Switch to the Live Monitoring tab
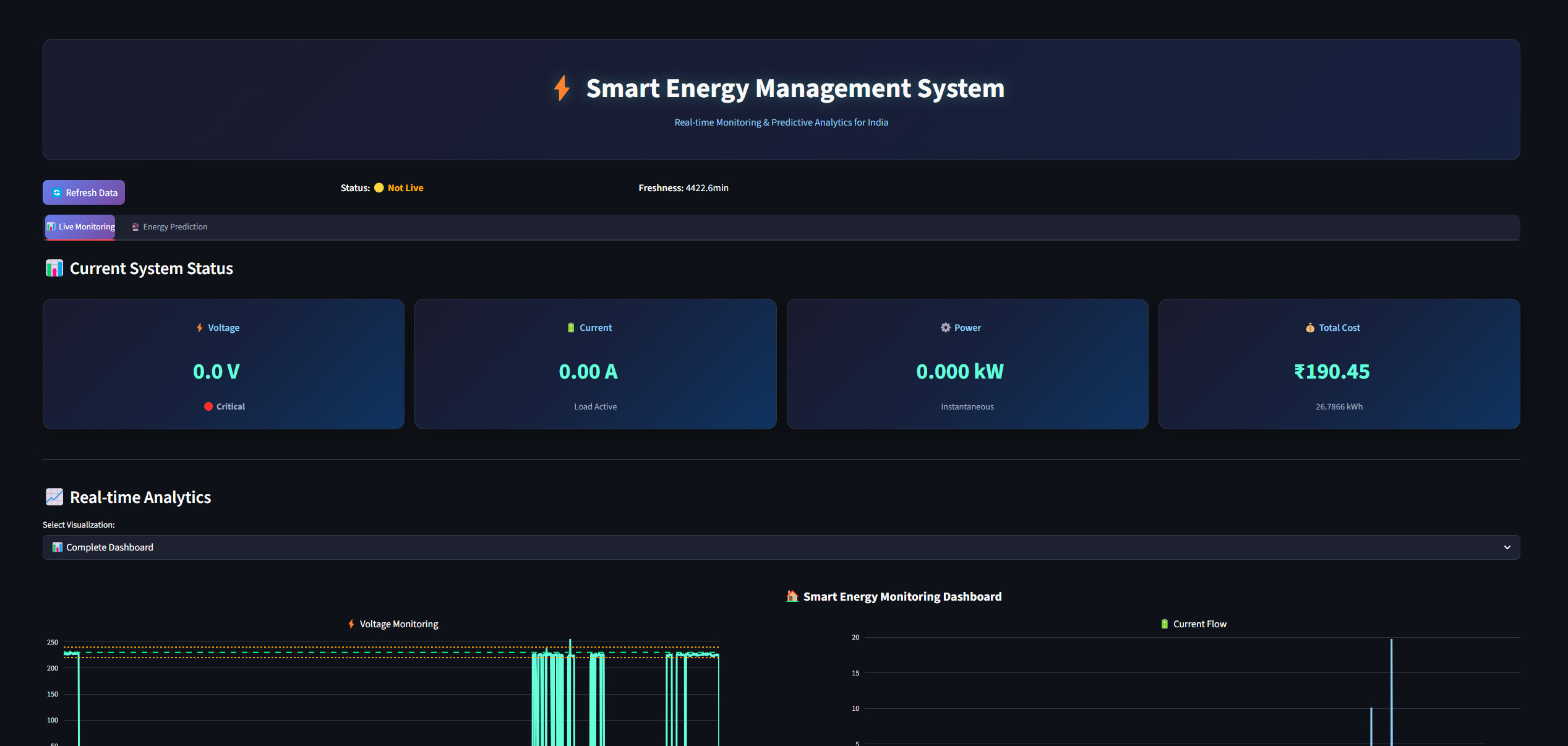The height and width of the screenshot is (746, 1568). [x=80, y=227]
